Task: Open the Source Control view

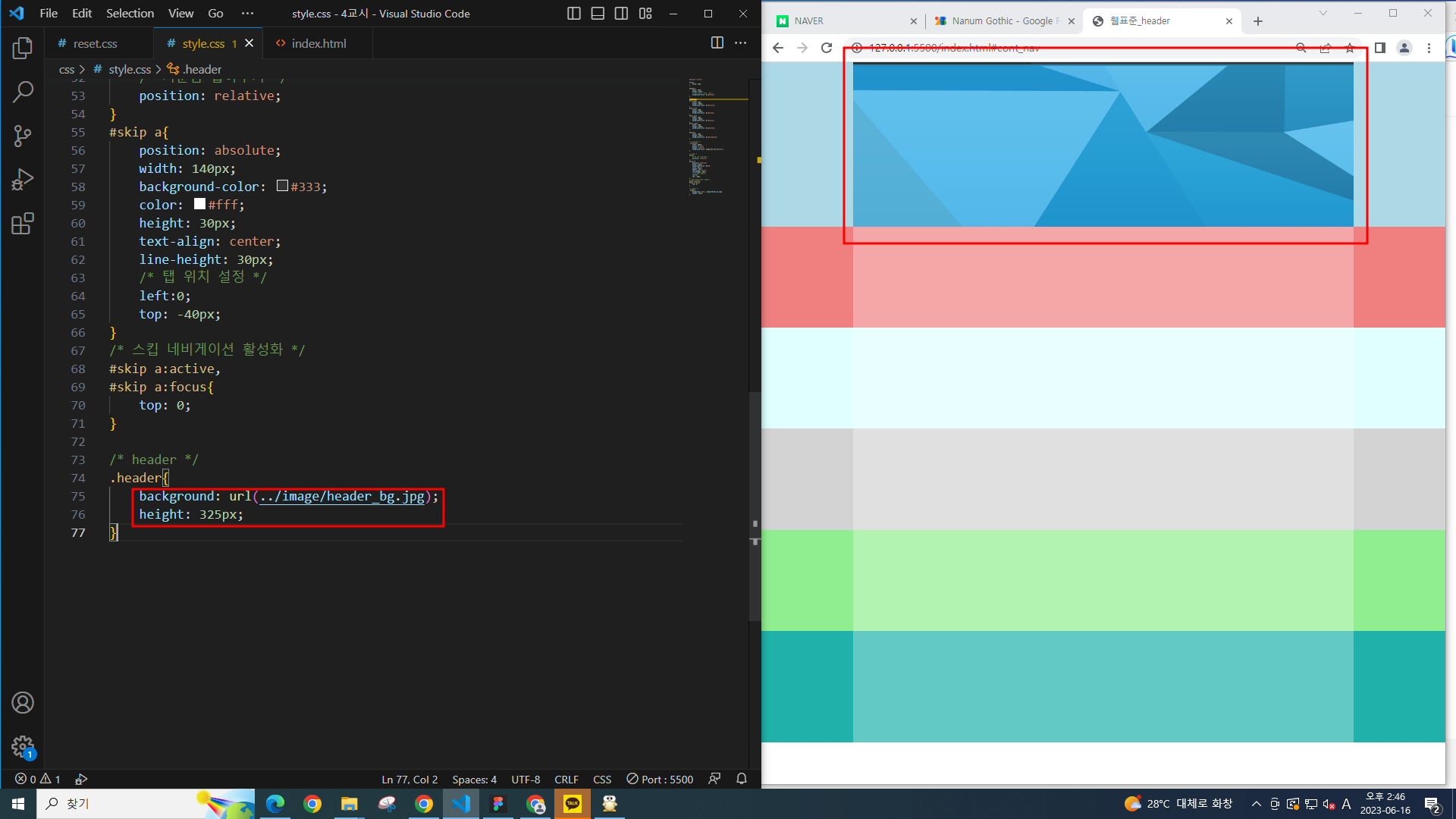Action: pos(23,136)
